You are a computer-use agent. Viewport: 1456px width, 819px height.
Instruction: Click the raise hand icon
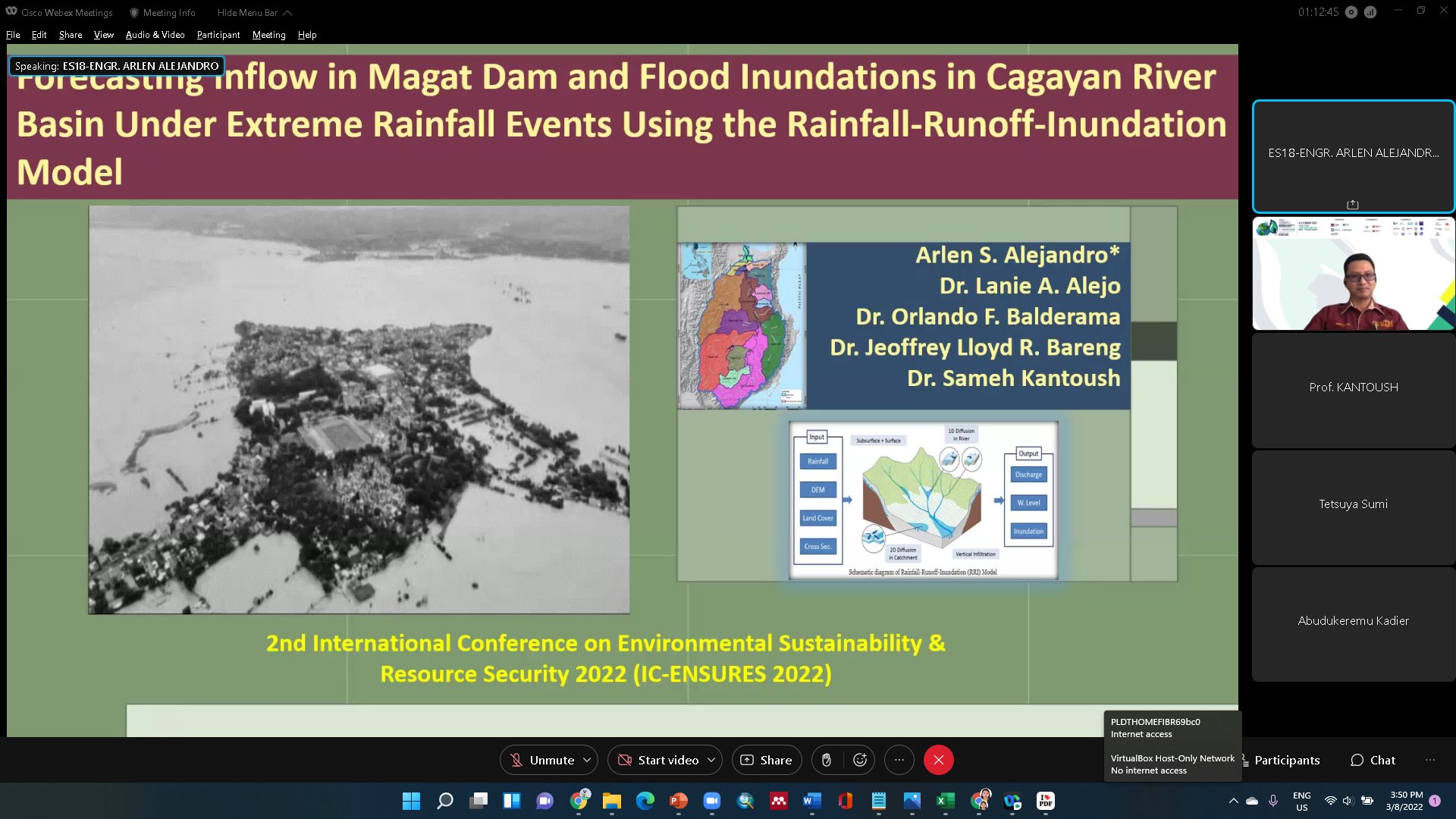coord(827,760)
